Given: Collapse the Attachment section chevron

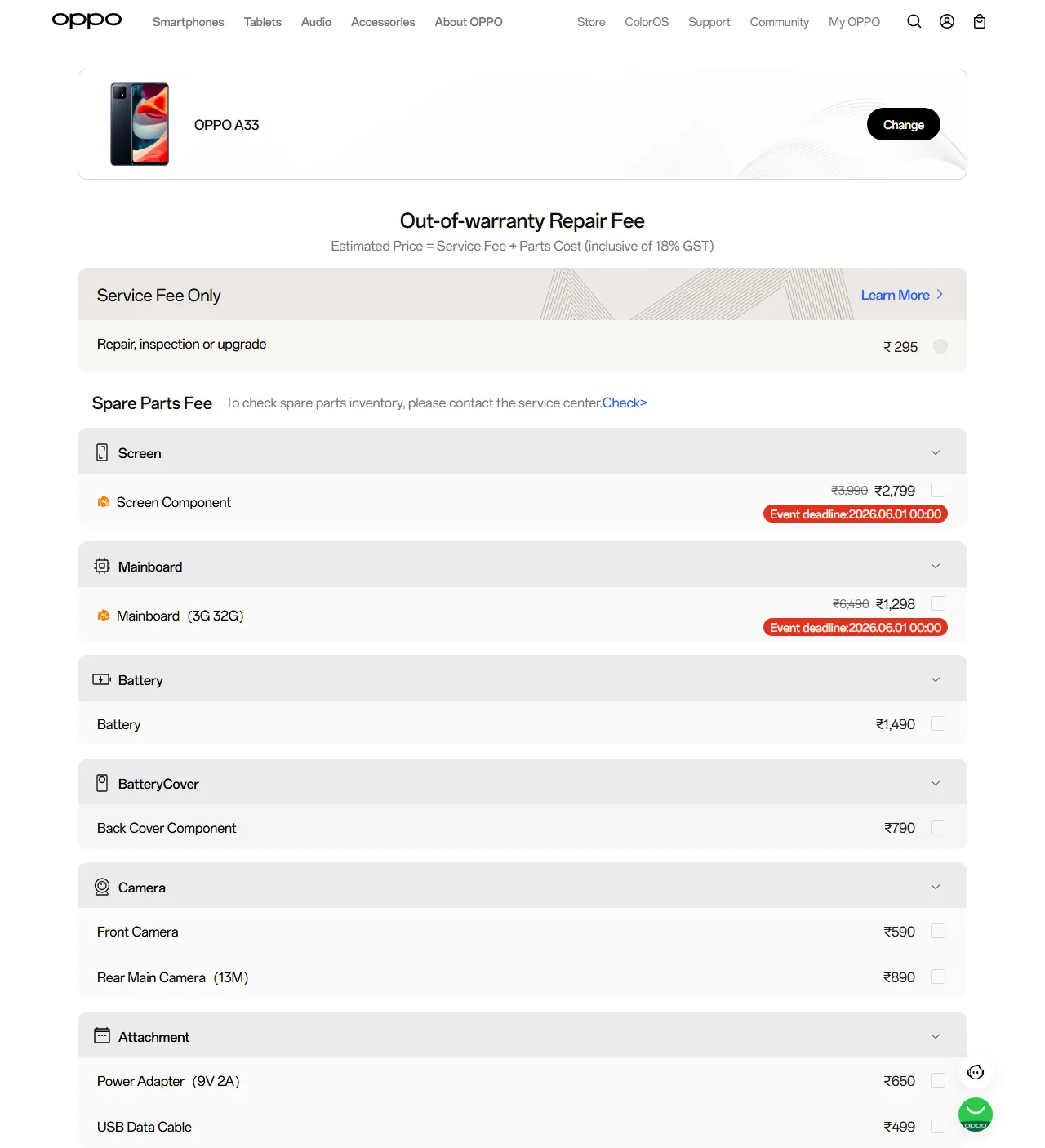Looking at the screenshot, I should tap(936, 1036).
